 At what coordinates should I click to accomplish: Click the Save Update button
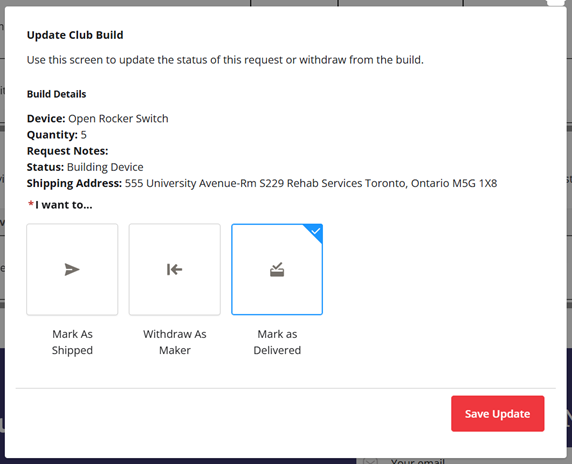(498, 414)
